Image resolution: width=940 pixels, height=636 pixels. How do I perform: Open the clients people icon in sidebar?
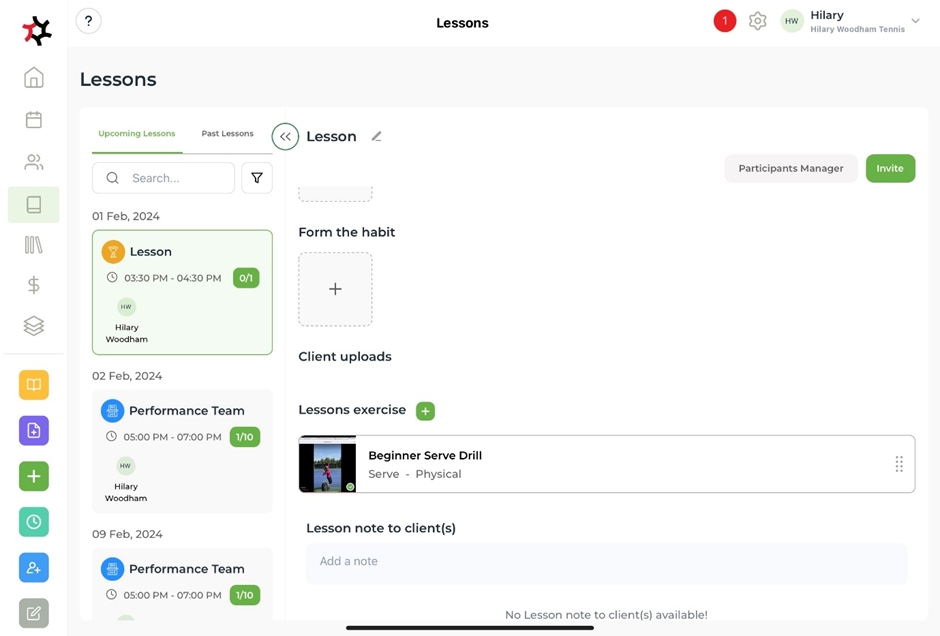(34, 162)
